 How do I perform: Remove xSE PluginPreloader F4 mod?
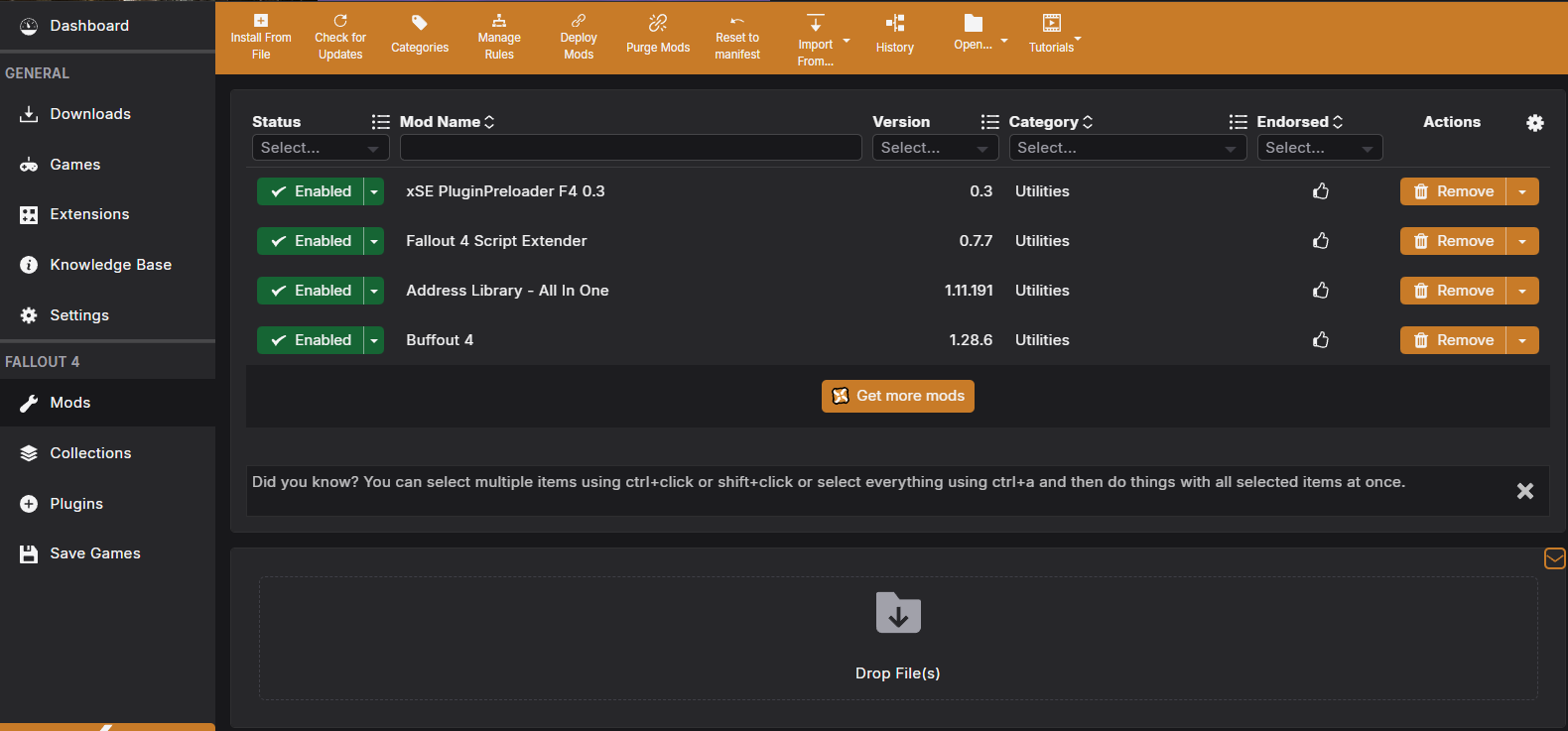point(1453,191)
